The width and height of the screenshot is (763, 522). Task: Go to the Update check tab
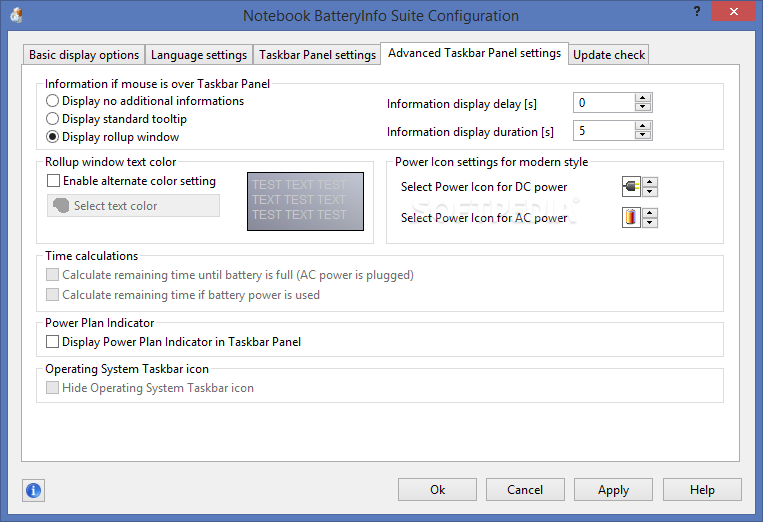pos(609,54)
